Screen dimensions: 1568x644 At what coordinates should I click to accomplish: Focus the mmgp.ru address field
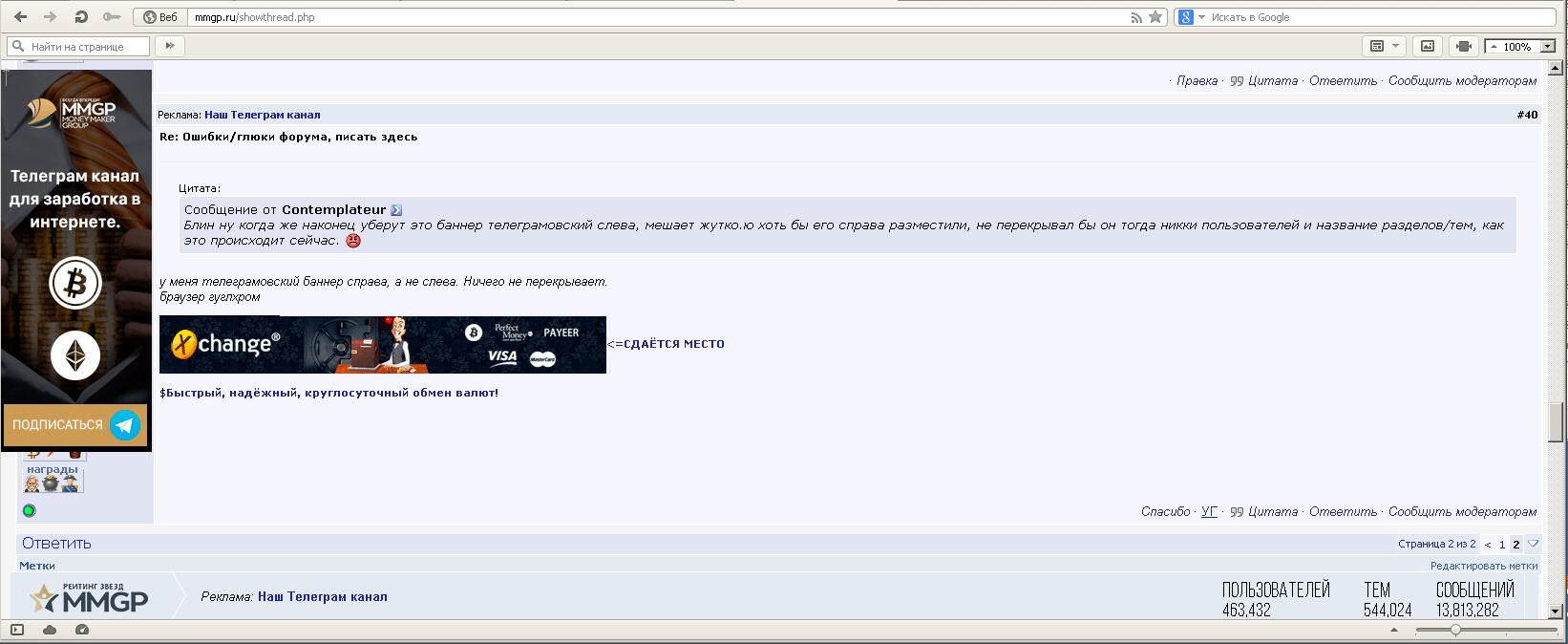[x=659, y=17]
